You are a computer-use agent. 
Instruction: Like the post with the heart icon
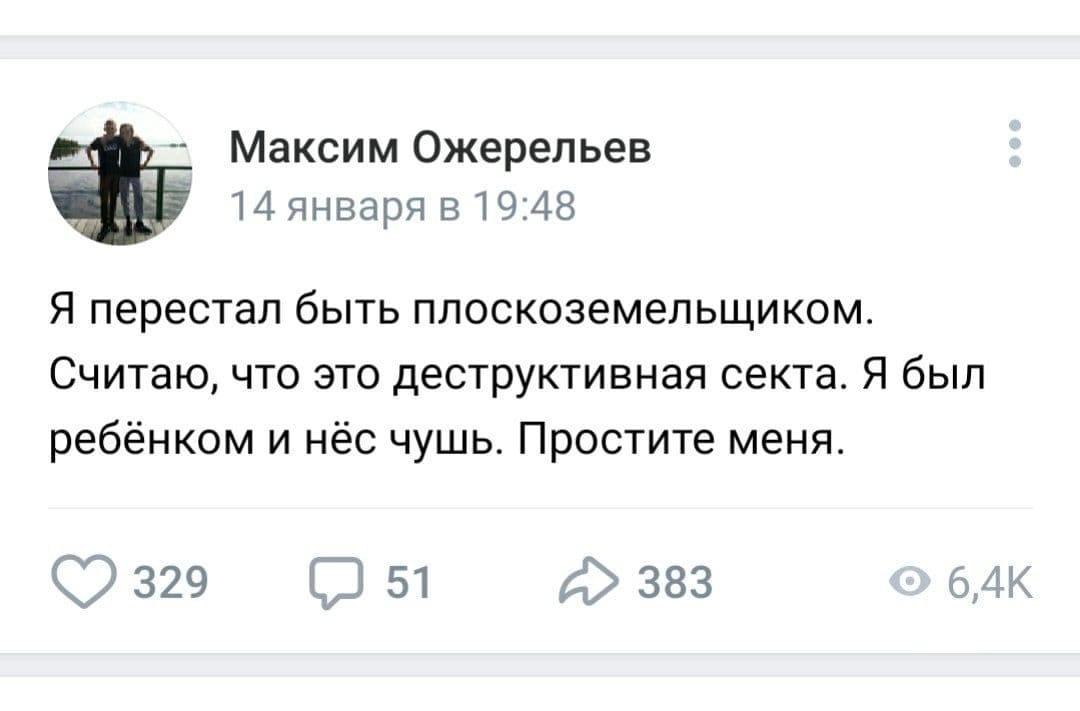(x=86, y=580)
